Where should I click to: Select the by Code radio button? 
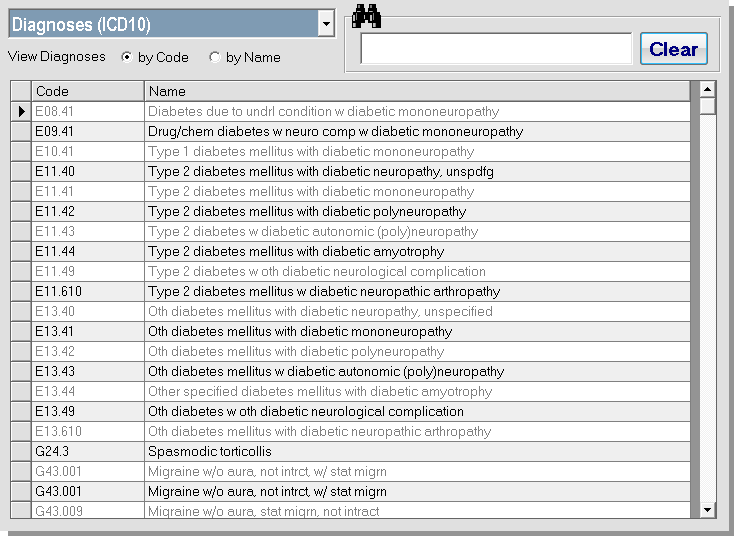[126, 57]
